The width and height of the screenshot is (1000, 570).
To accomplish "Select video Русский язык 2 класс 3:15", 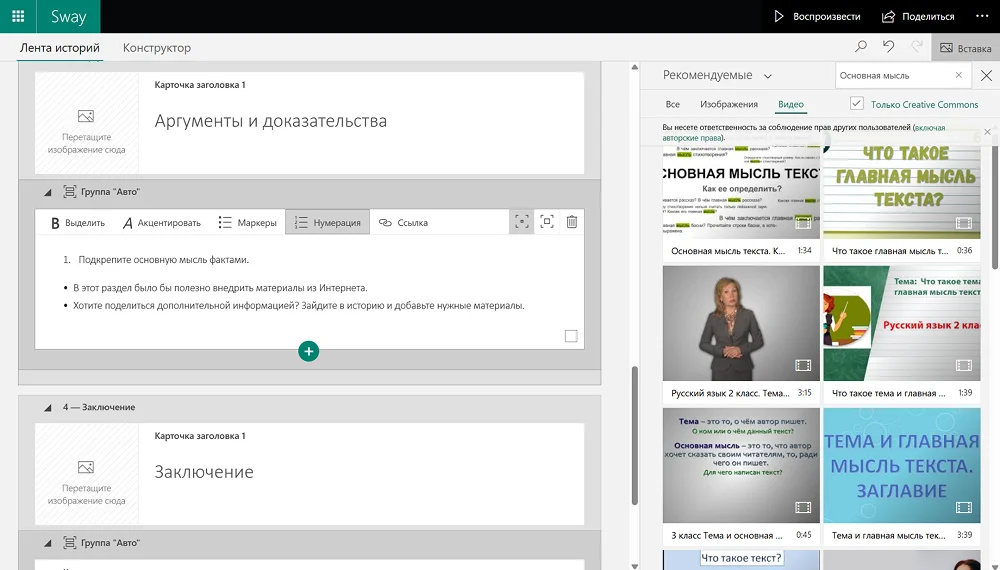I will [x=741, y=333].
